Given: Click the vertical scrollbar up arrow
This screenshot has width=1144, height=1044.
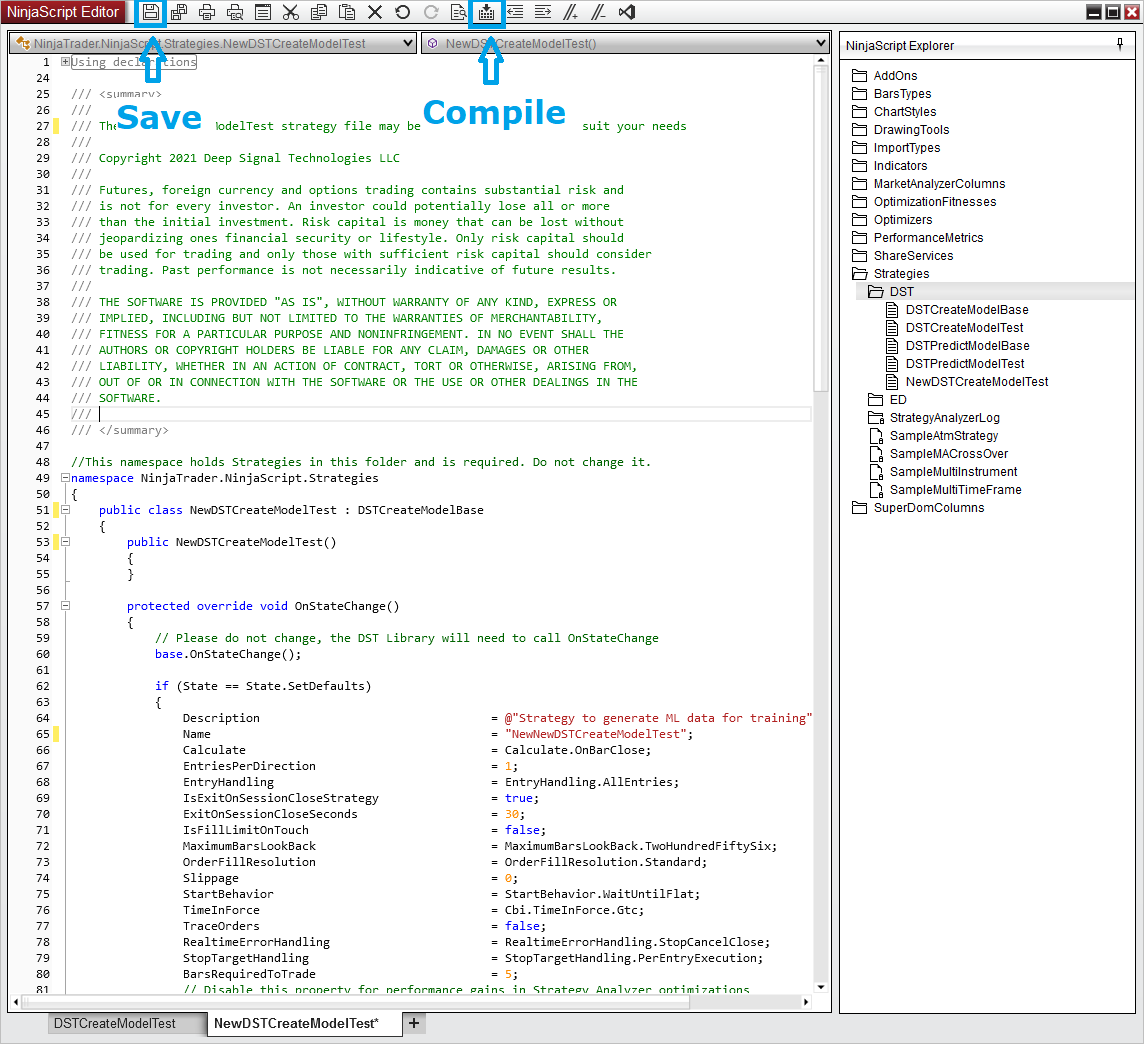Looking at the screenshot, I should coord(821,61).
